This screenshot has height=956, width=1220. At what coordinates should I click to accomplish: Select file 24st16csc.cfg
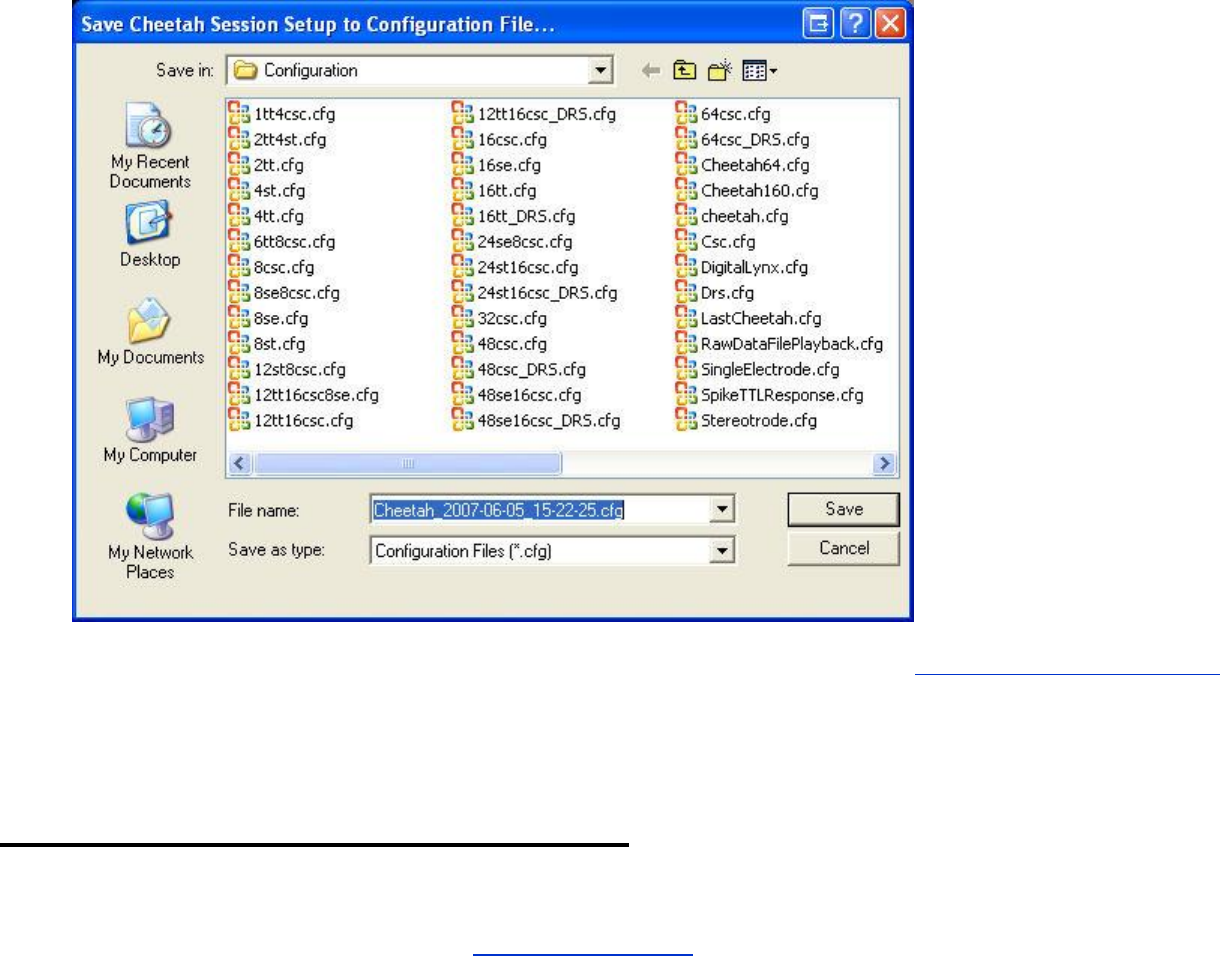click(517, 267)
